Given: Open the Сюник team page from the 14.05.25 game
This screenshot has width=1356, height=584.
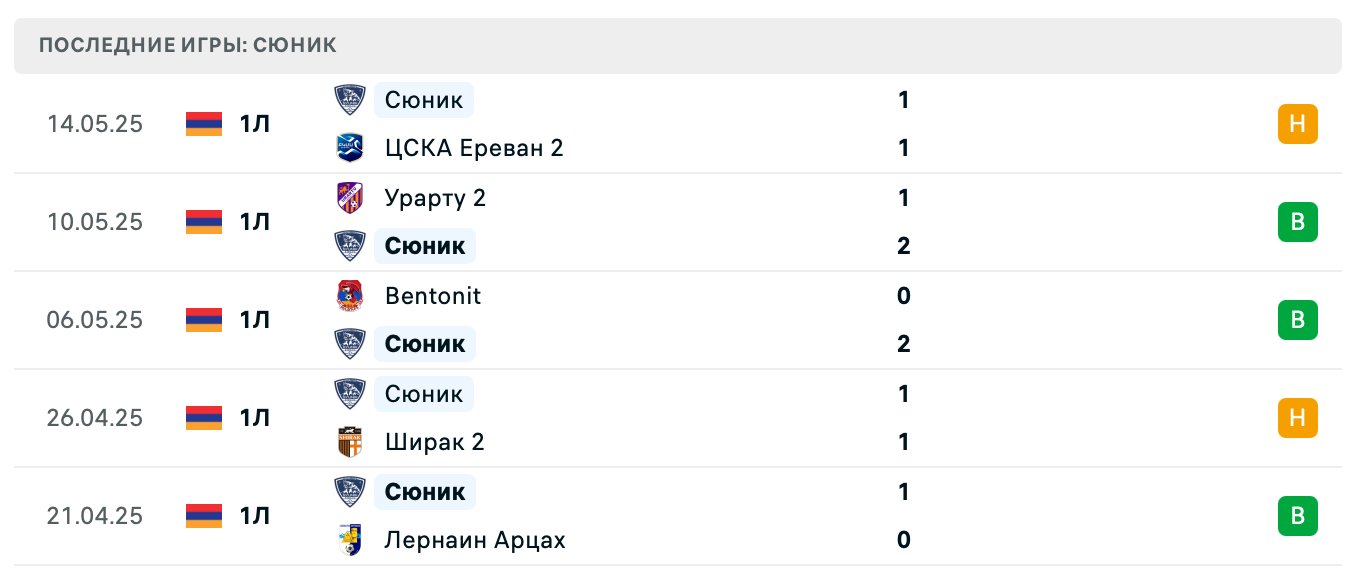Looking at the screenshot, I should coord(423,100).
